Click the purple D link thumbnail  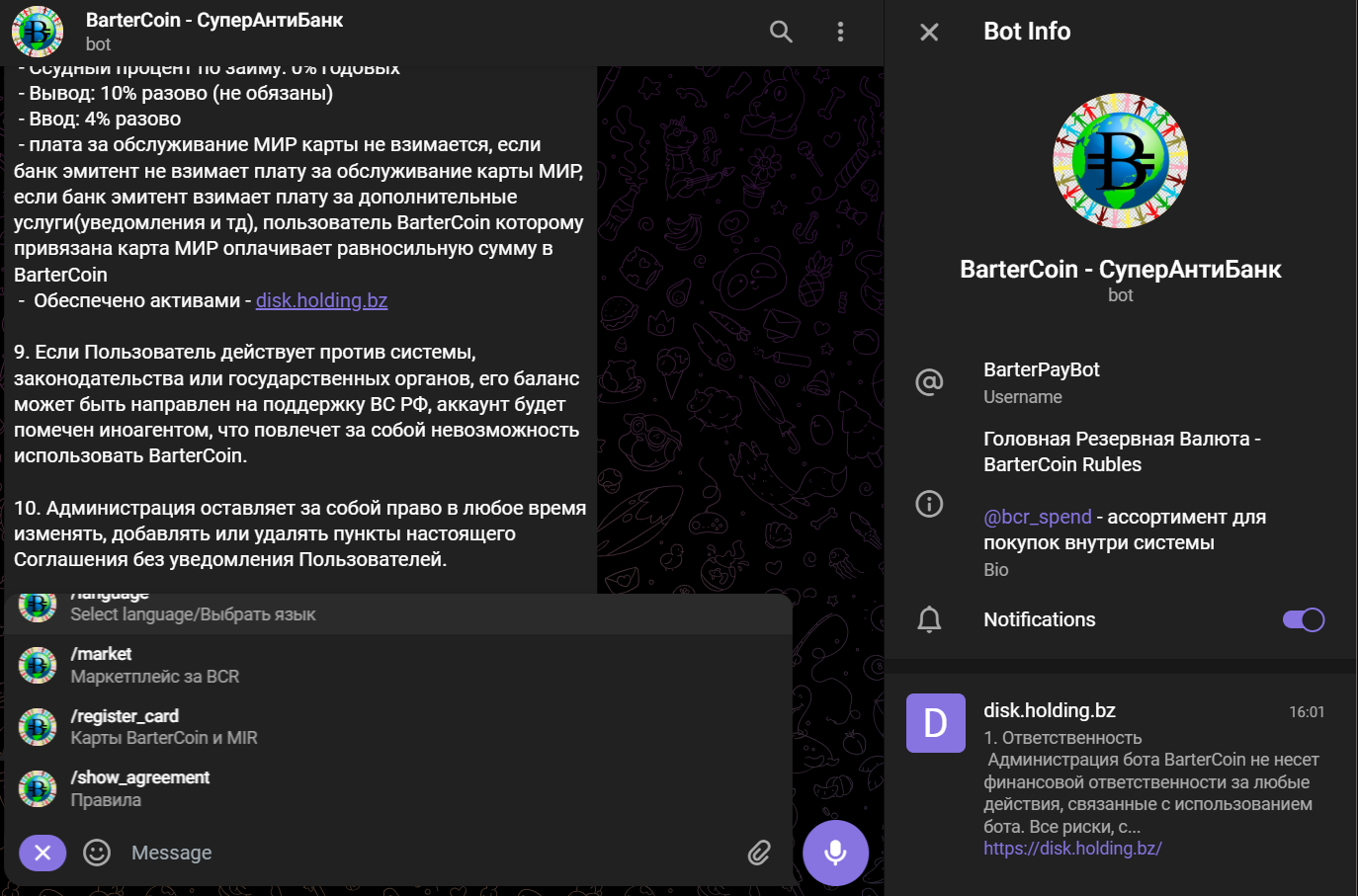tap(935, 723)
